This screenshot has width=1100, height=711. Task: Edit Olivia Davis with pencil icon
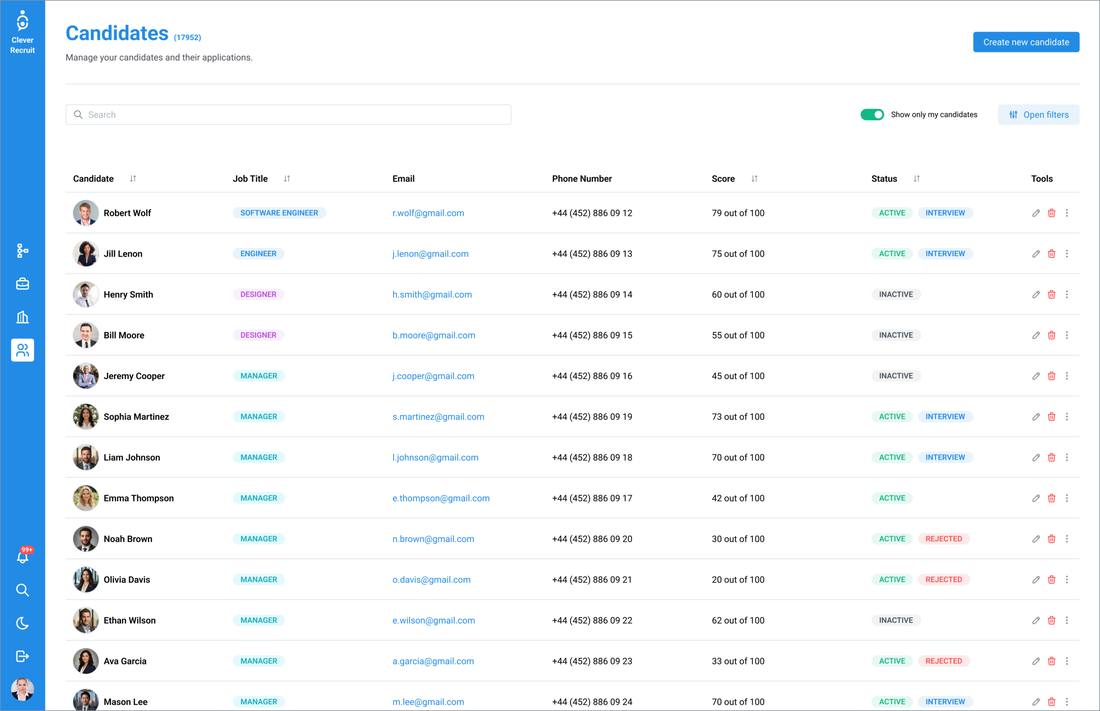point(1035,580)
